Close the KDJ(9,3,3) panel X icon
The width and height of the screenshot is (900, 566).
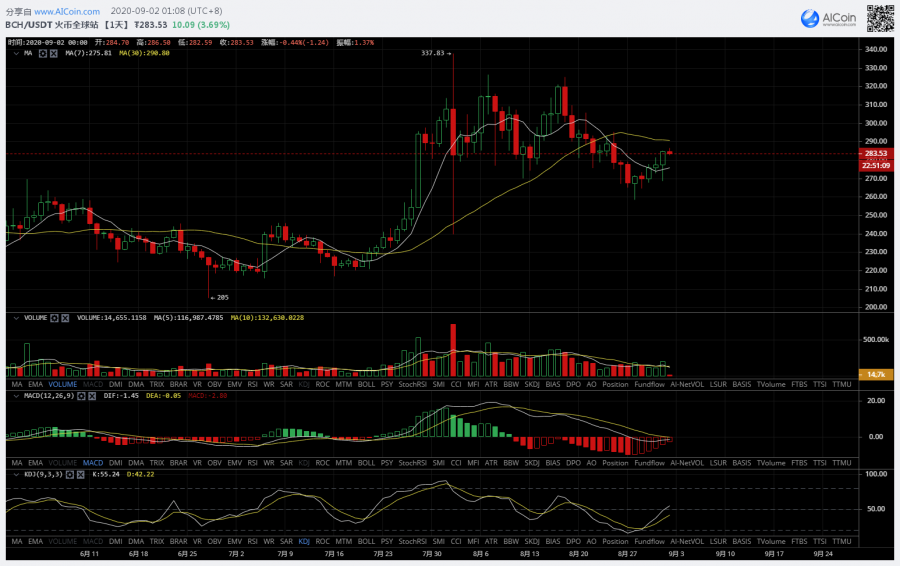coord(81,475)
